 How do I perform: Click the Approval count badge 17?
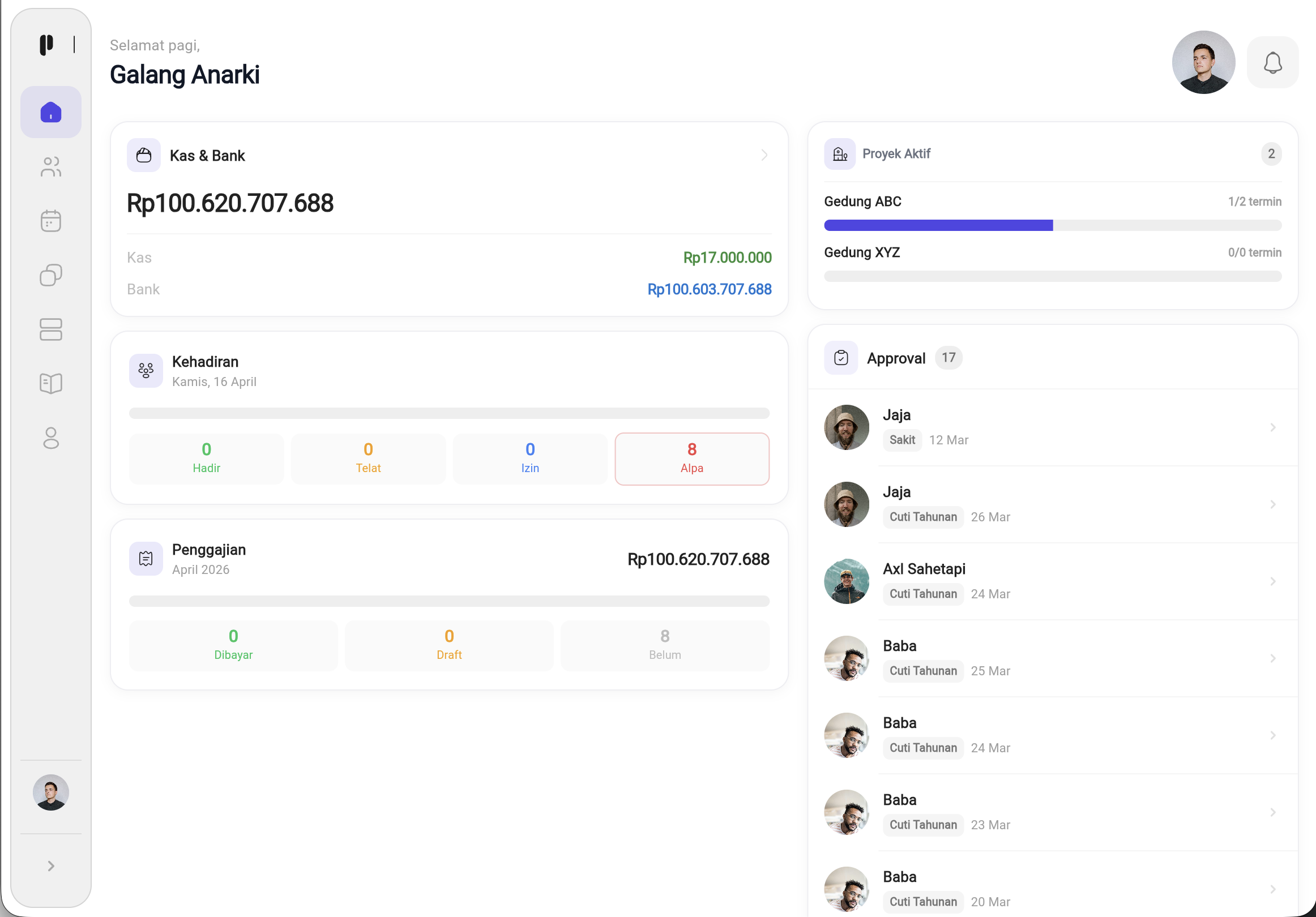tap(948, 358)
